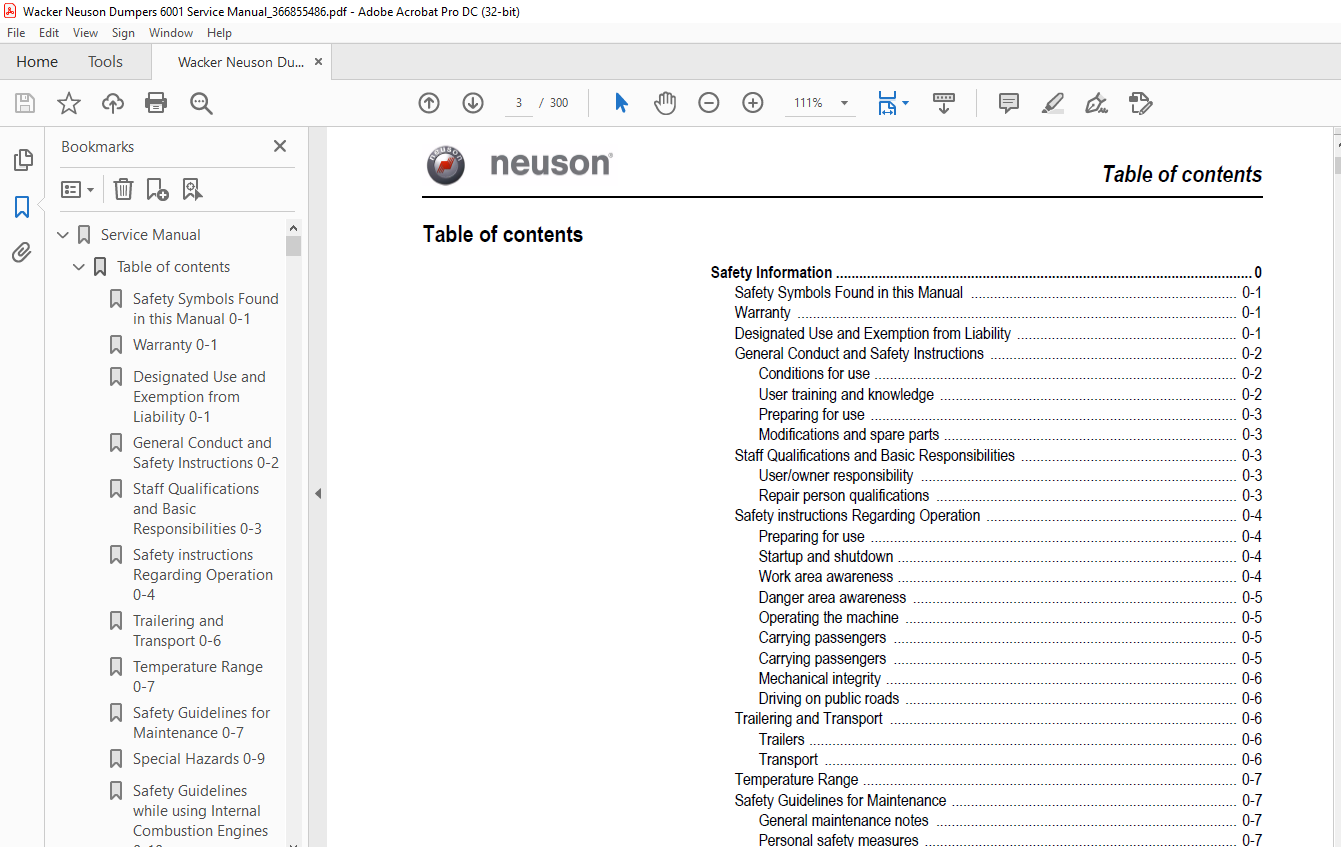Select the Highlight text pen tool
1341x847 pixels.
1052,103
